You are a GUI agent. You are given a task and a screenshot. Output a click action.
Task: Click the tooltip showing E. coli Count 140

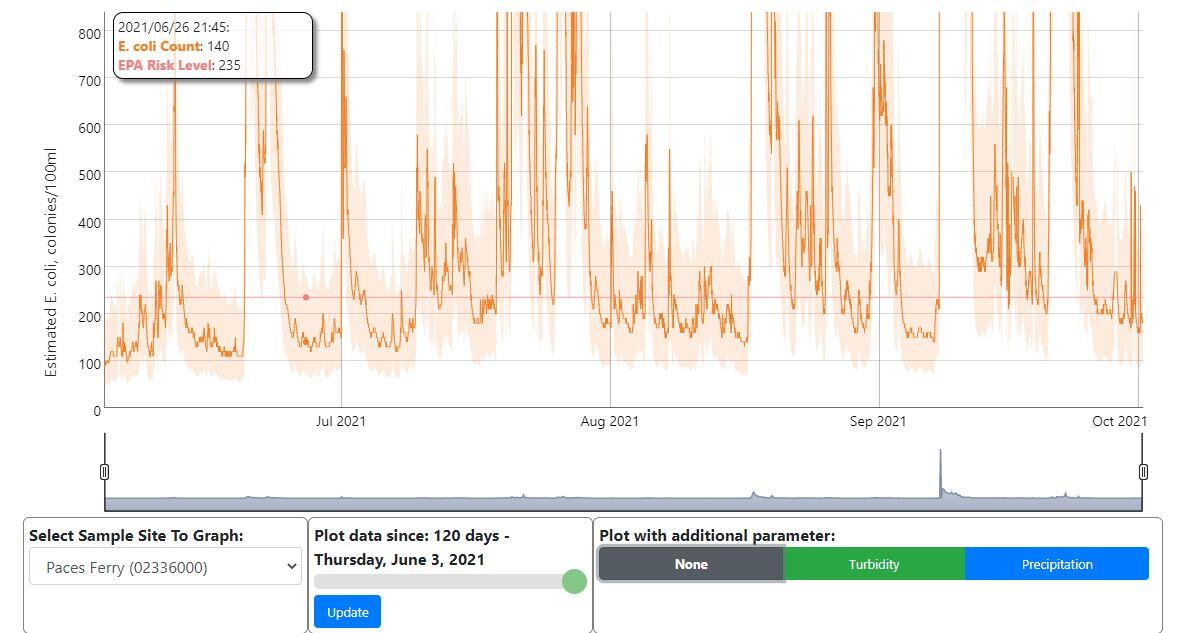[213, 43]
